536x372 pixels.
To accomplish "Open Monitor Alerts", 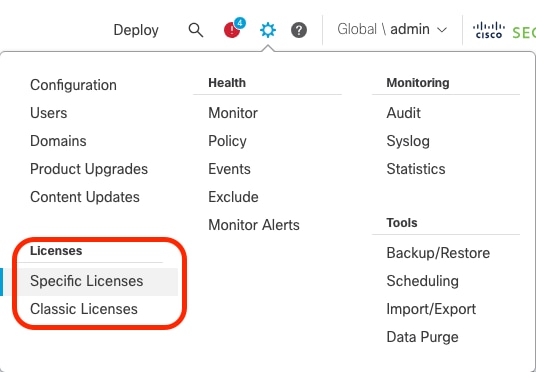I will click(x=254, y=225).
